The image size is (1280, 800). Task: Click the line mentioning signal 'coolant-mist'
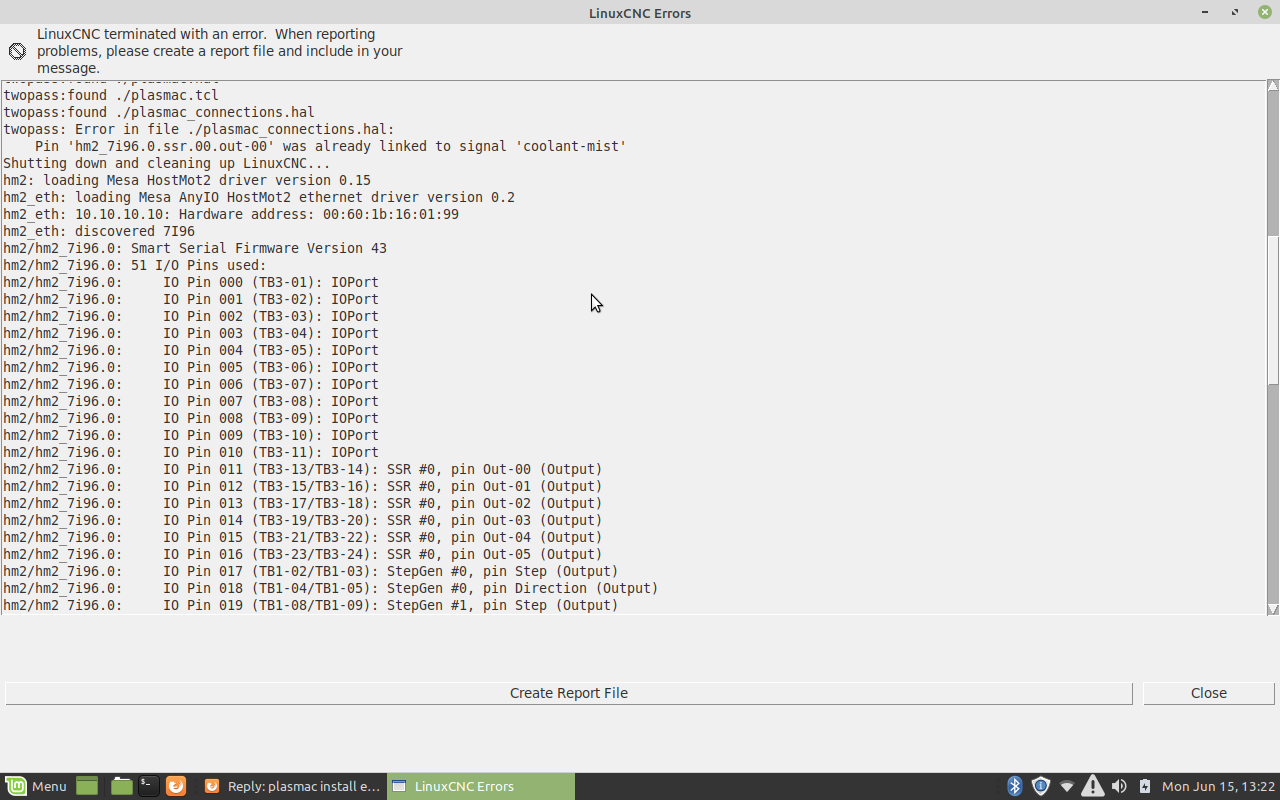pyautogui.click(x=331, y=146)
